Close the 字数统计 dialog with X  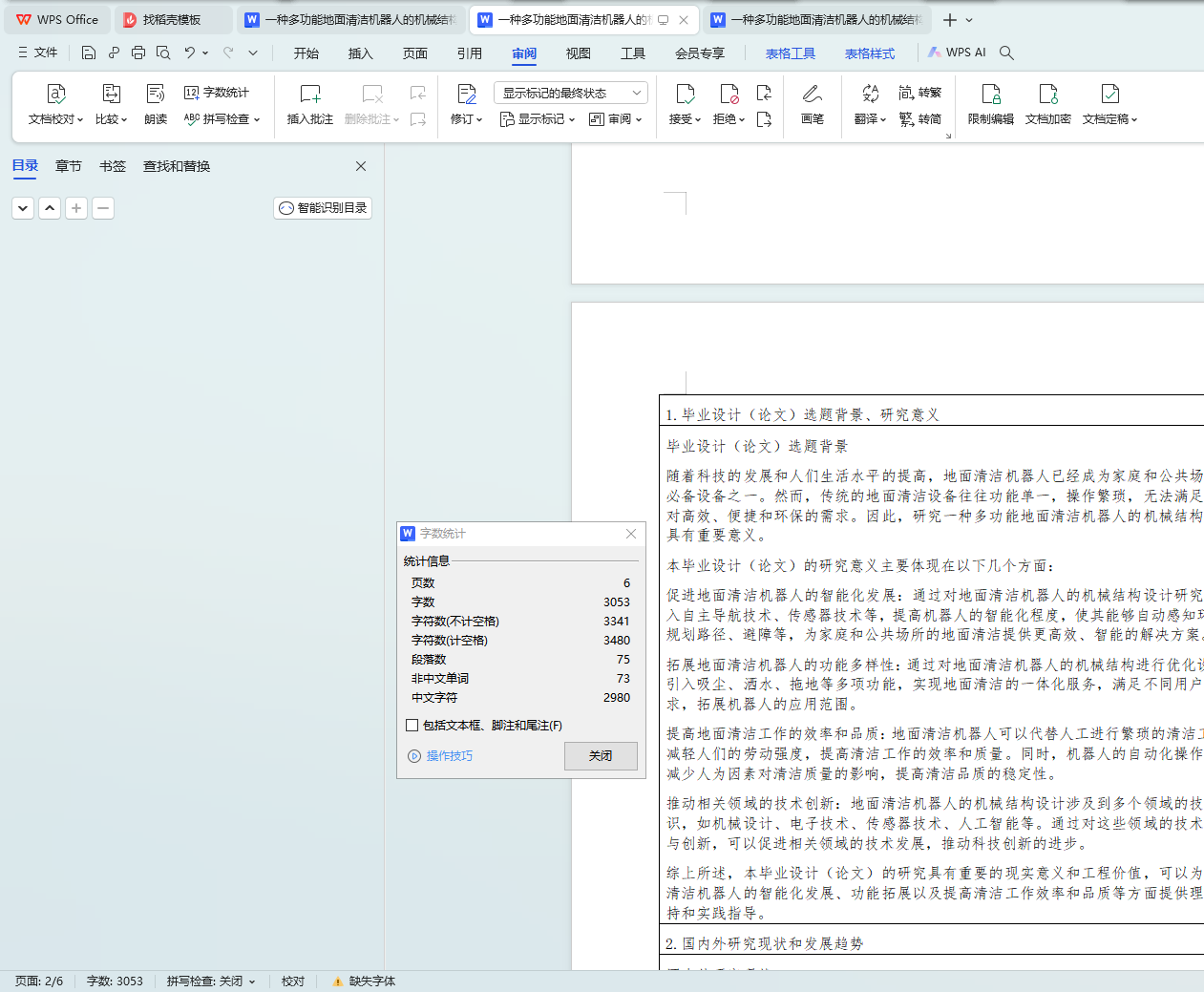[631, 534]
